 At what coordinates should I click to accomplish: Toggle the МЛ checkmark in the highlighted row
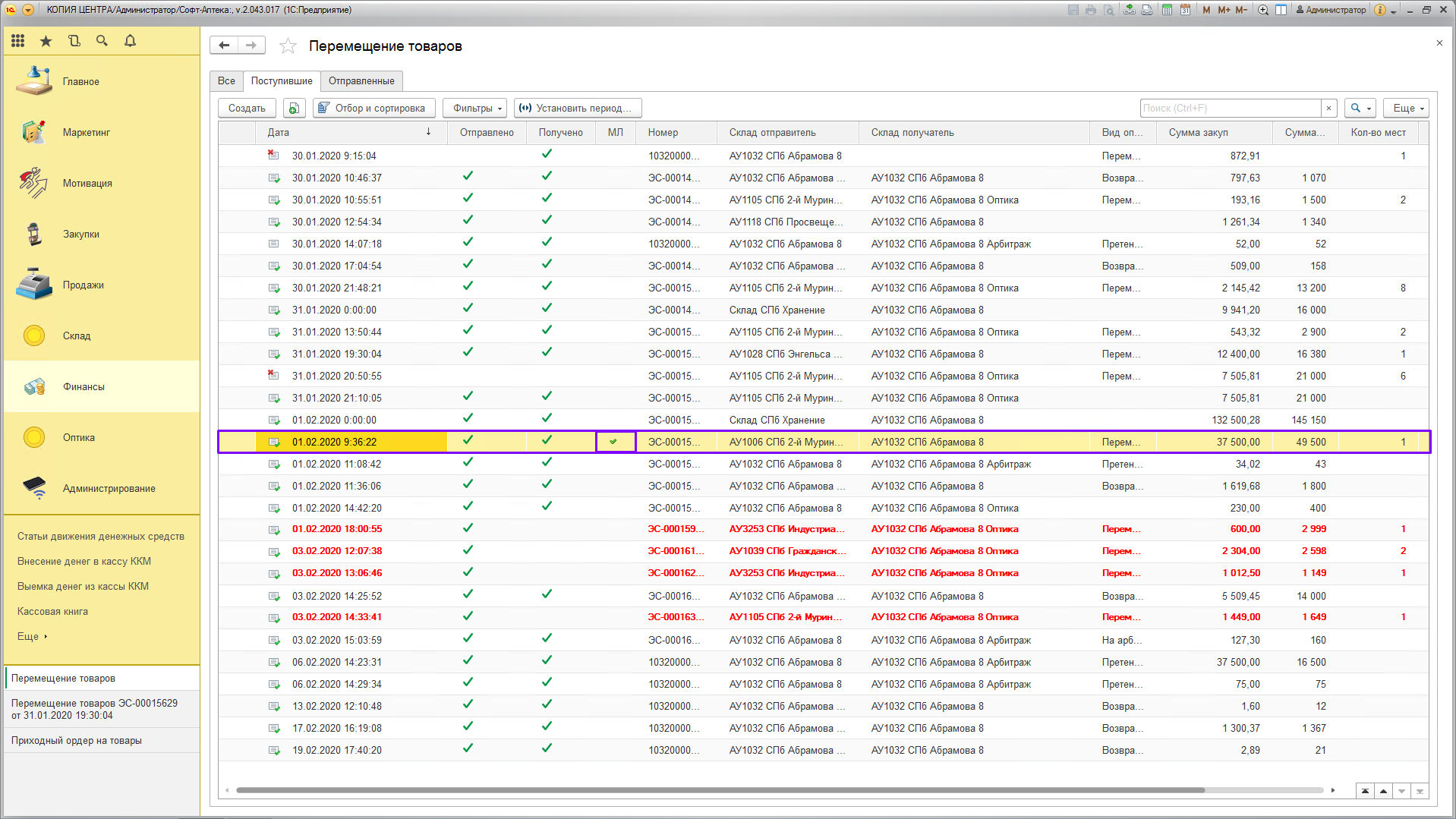(x=614, y=442)
